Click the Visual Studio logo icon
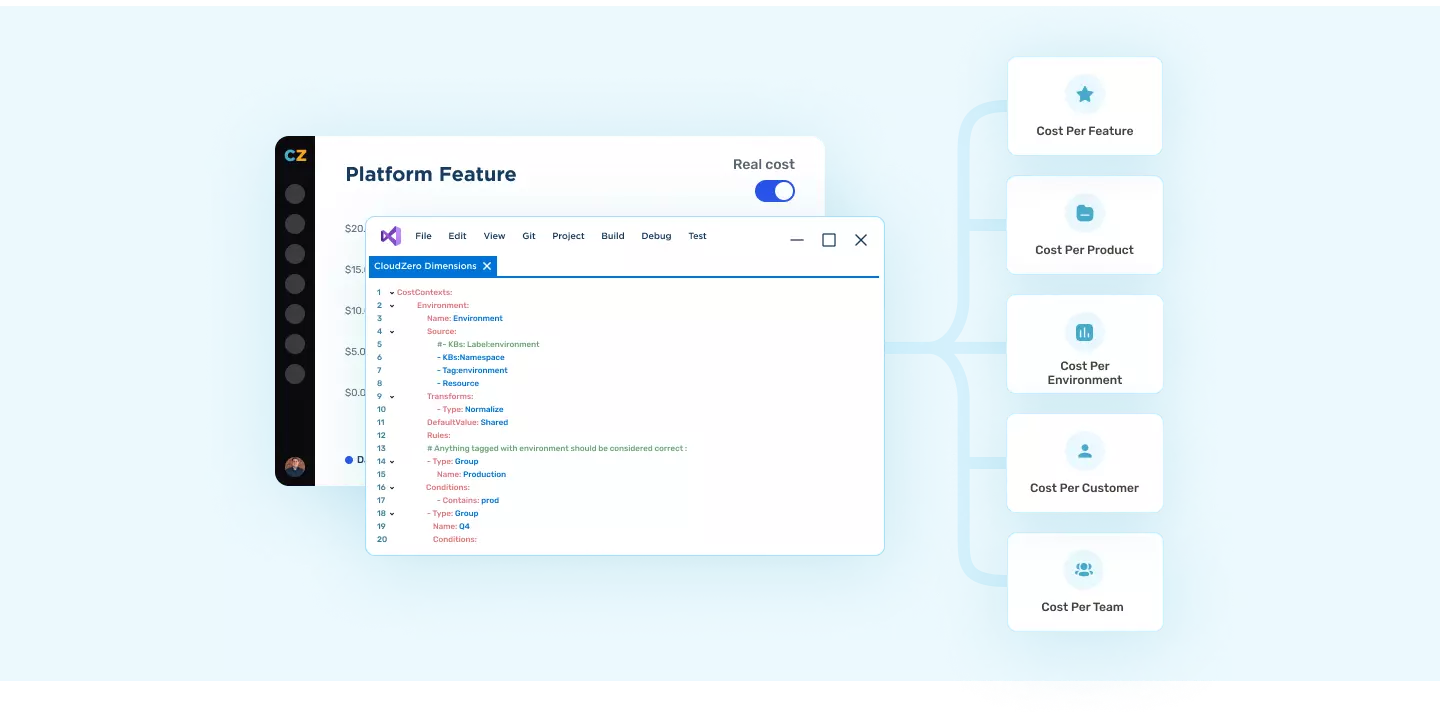 391,236
